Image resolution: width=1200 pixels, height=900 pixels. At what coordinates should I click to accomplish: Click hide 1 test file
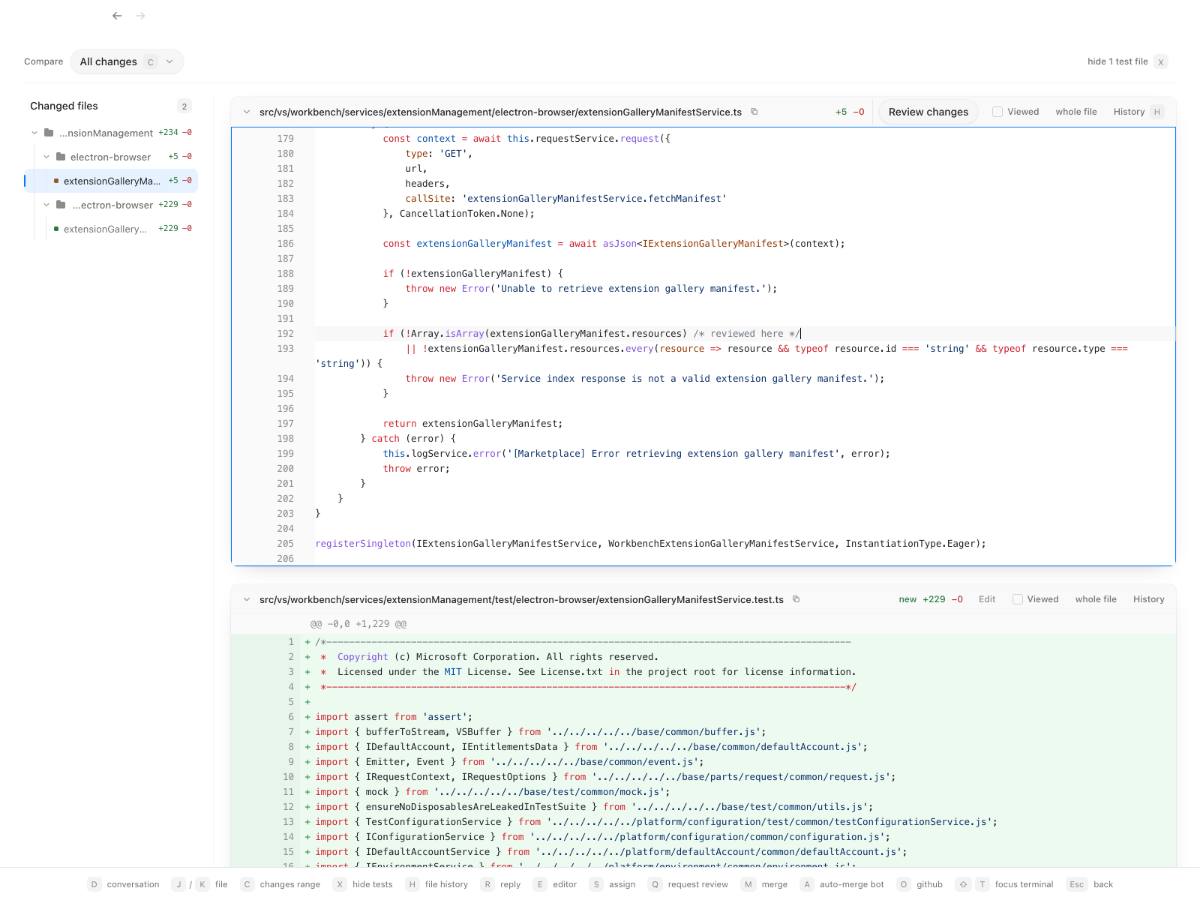(x=1127, y=62)
